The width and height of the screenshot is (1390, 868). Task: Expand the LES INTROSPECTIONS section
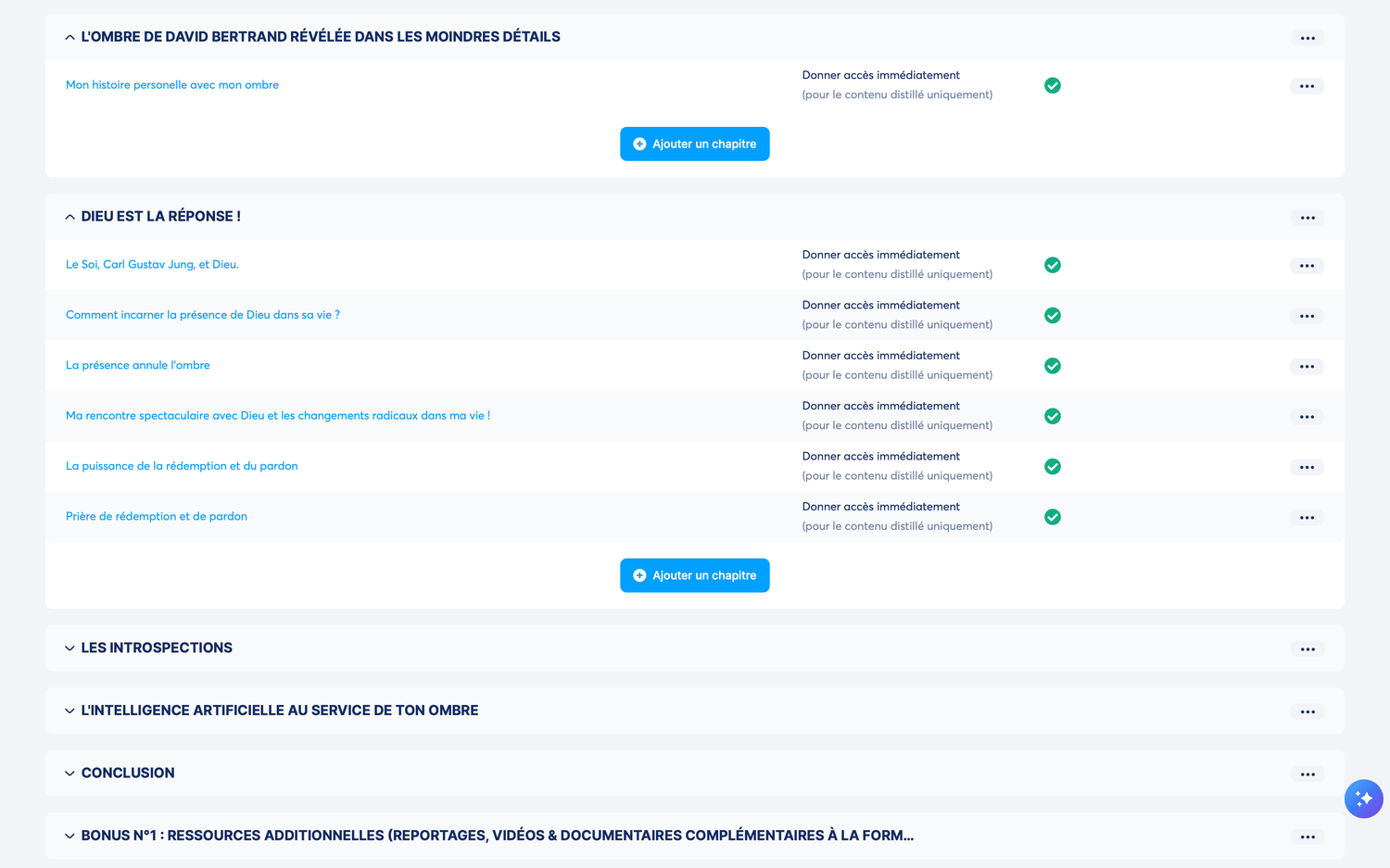point(69,648)
